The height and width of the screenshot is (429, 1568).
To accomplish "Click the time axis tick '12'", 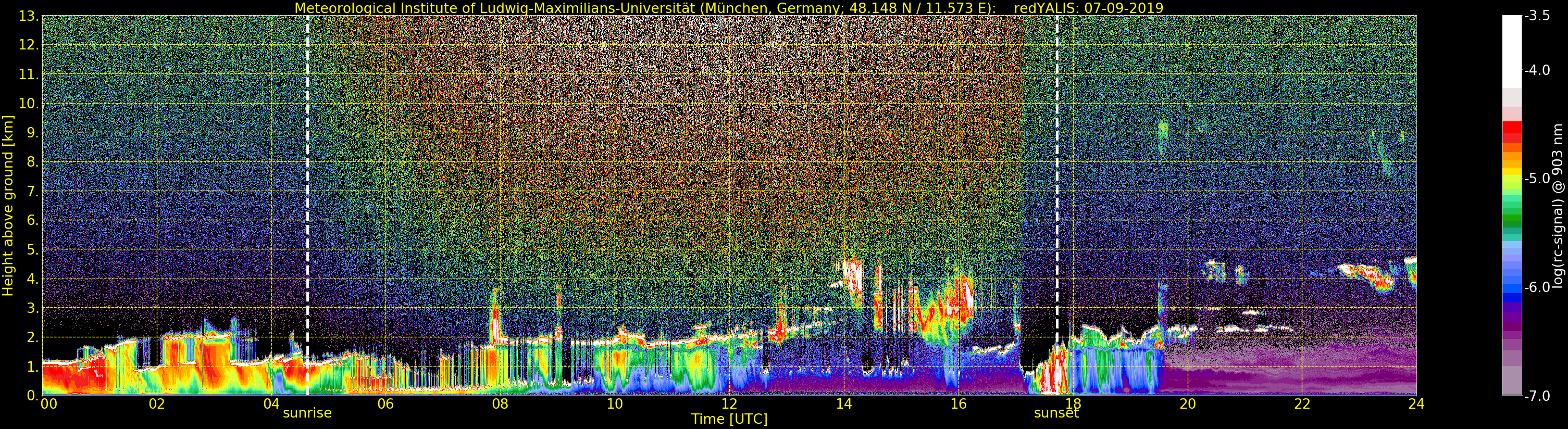I will click(x=729, y=403).
